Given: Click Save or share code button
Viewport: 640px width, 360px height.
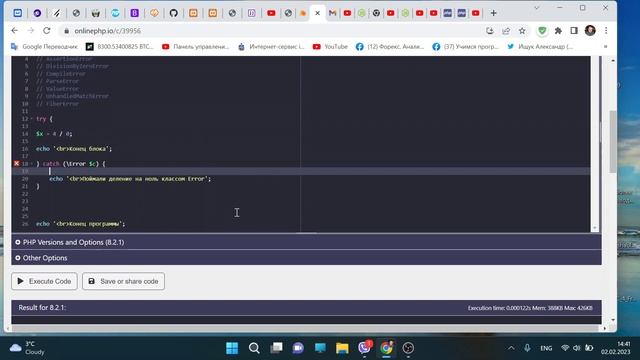Looking at the screenshot, I should tap(123, 281).
